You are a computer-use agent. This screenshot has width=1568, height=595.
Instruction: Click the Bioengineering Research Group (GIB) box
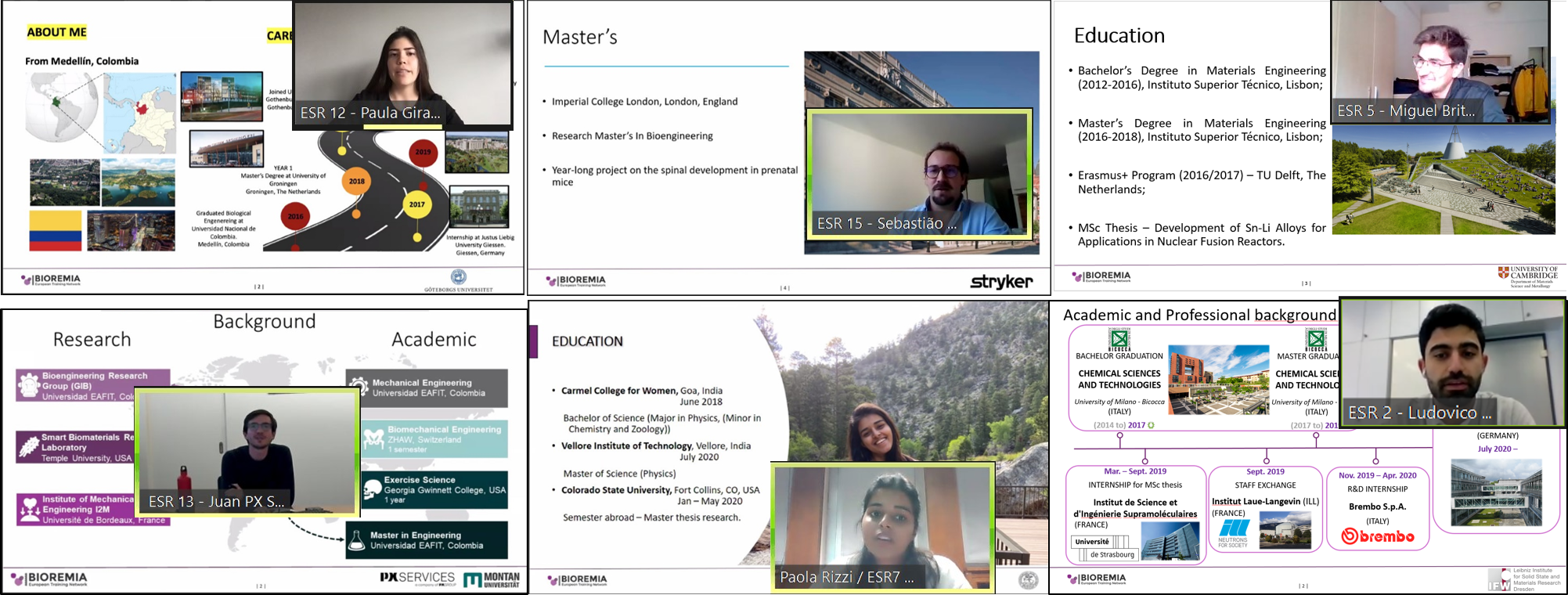tap(93, 386)
